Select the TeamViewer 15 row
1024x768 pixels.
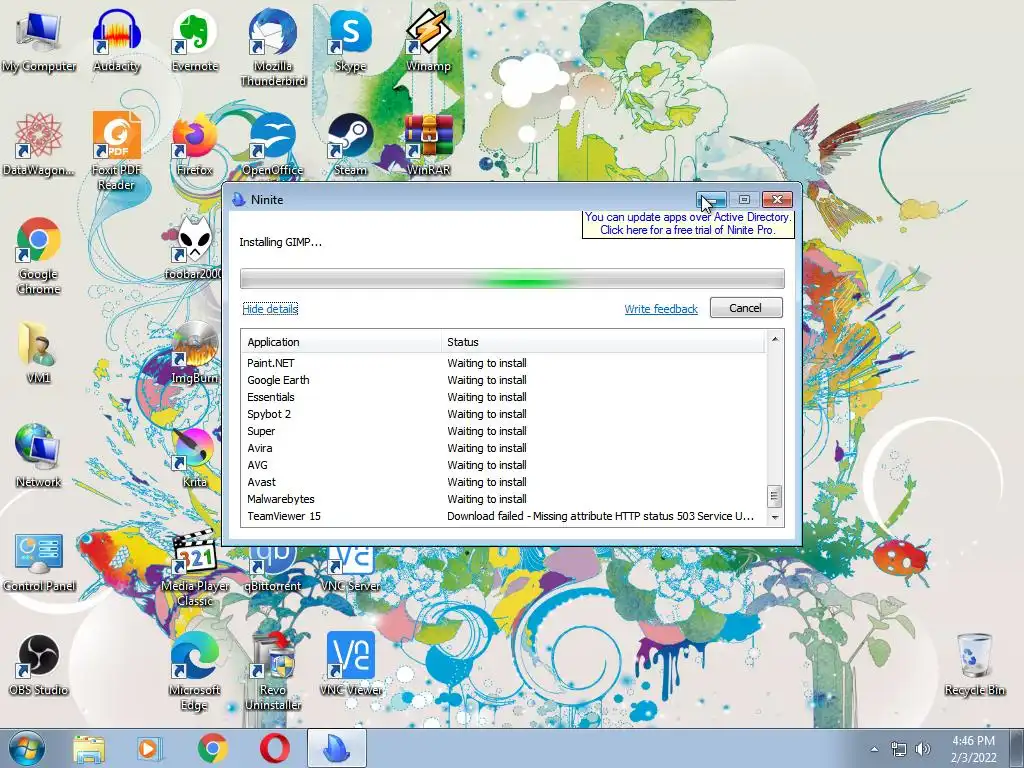coord(503,516)
